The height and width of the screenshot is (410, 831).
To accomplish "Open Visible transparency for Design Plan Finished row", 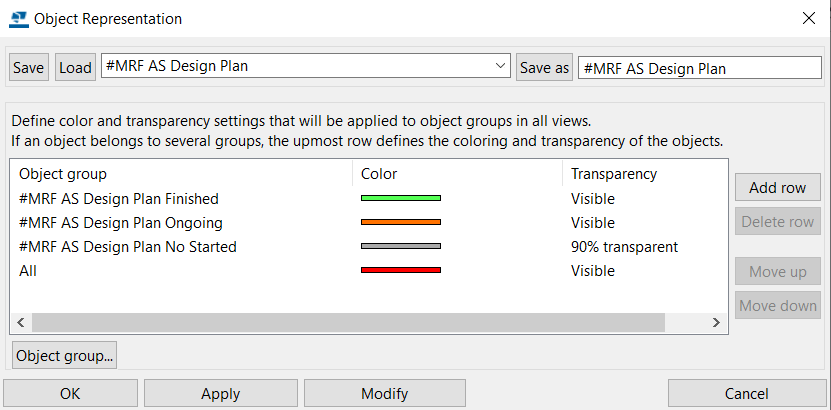I will (x=593, y=199).
